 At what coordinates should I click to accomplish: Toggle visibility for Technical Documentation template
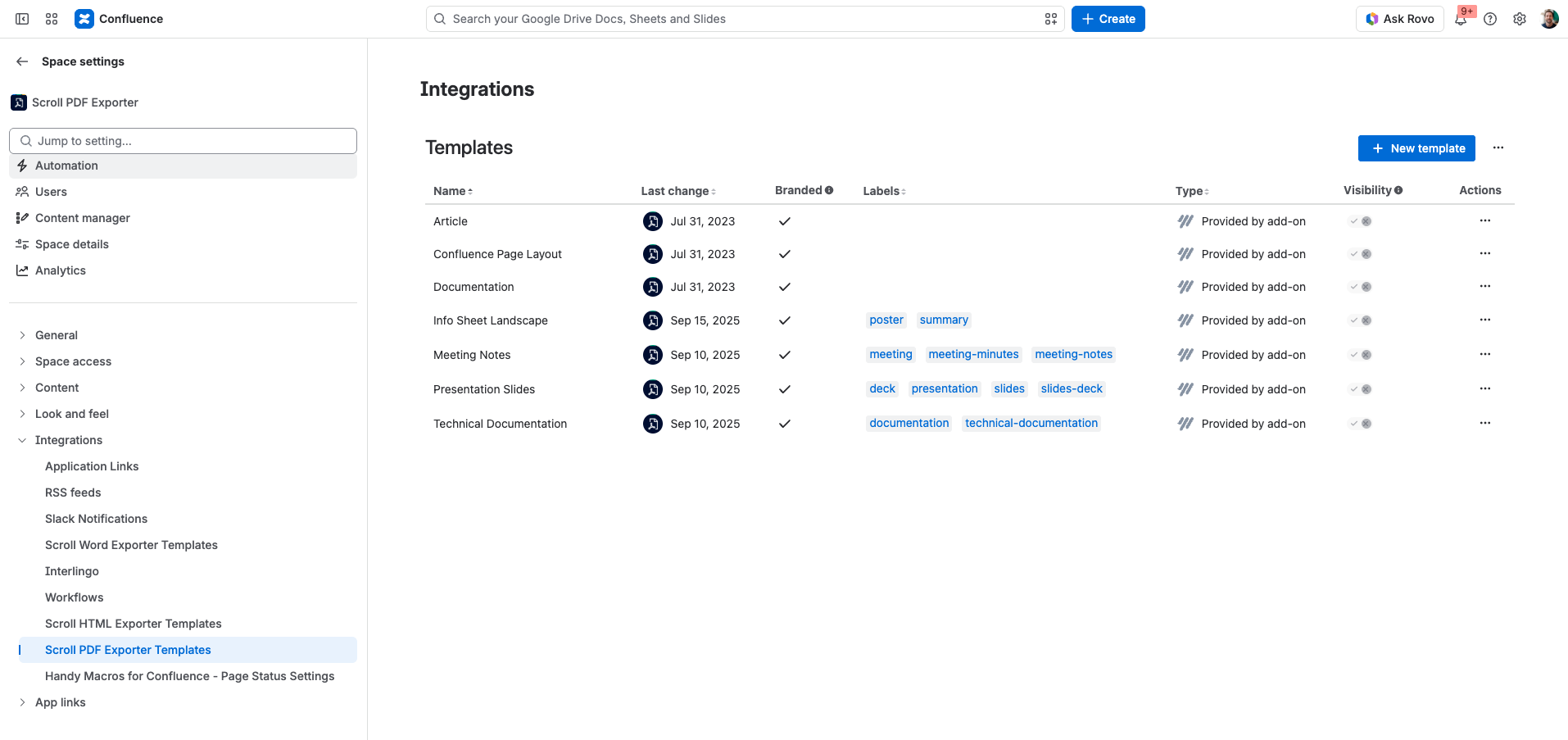(x=1360, y=424)
